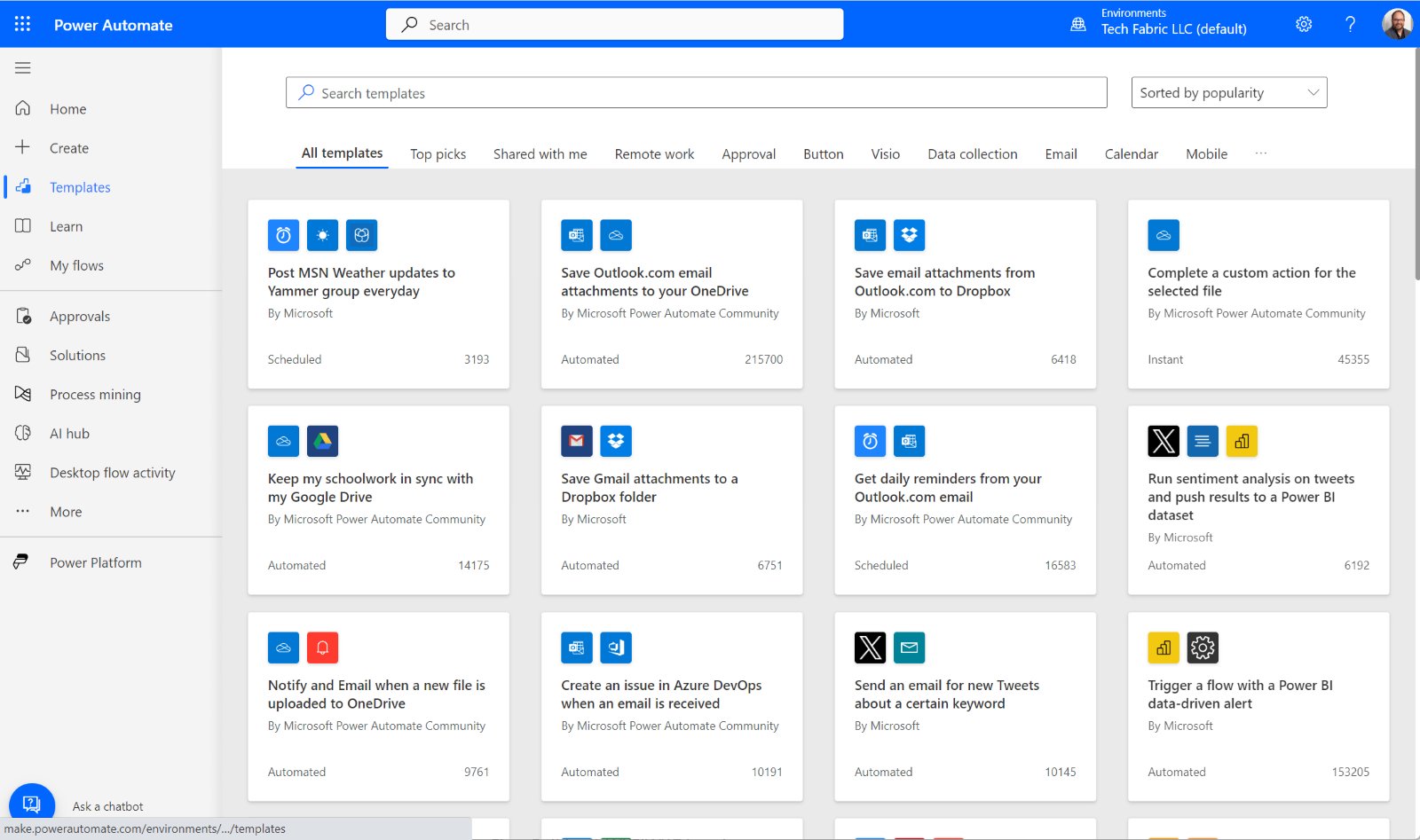Image resolution: width=1420 pixels, height=840 pixels.
Task: Switch to the Top picks tab
Action: 438,154
